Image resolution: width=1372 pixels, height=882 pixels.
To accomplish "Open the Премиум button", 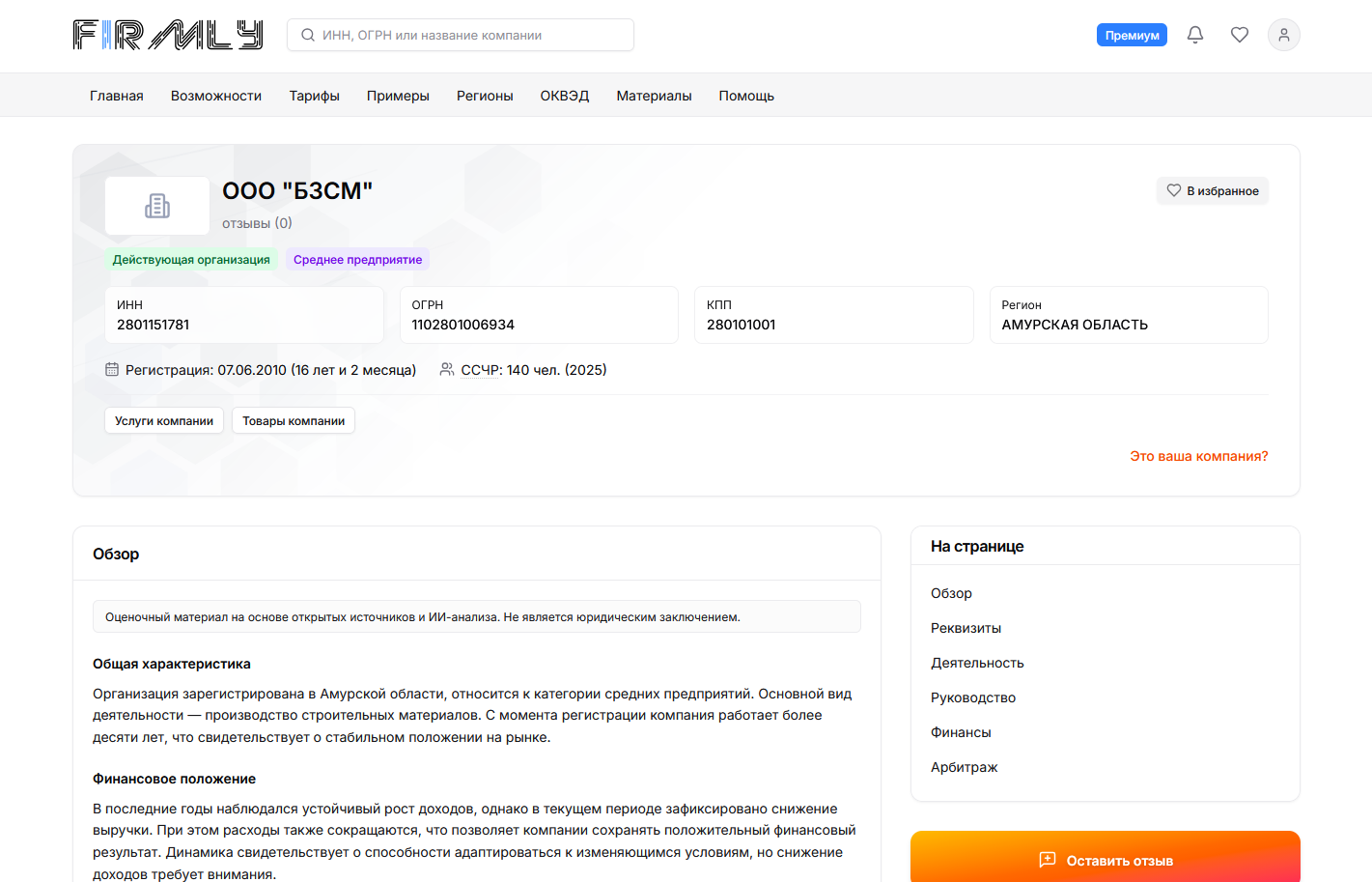I will (x=1132, y=35).
